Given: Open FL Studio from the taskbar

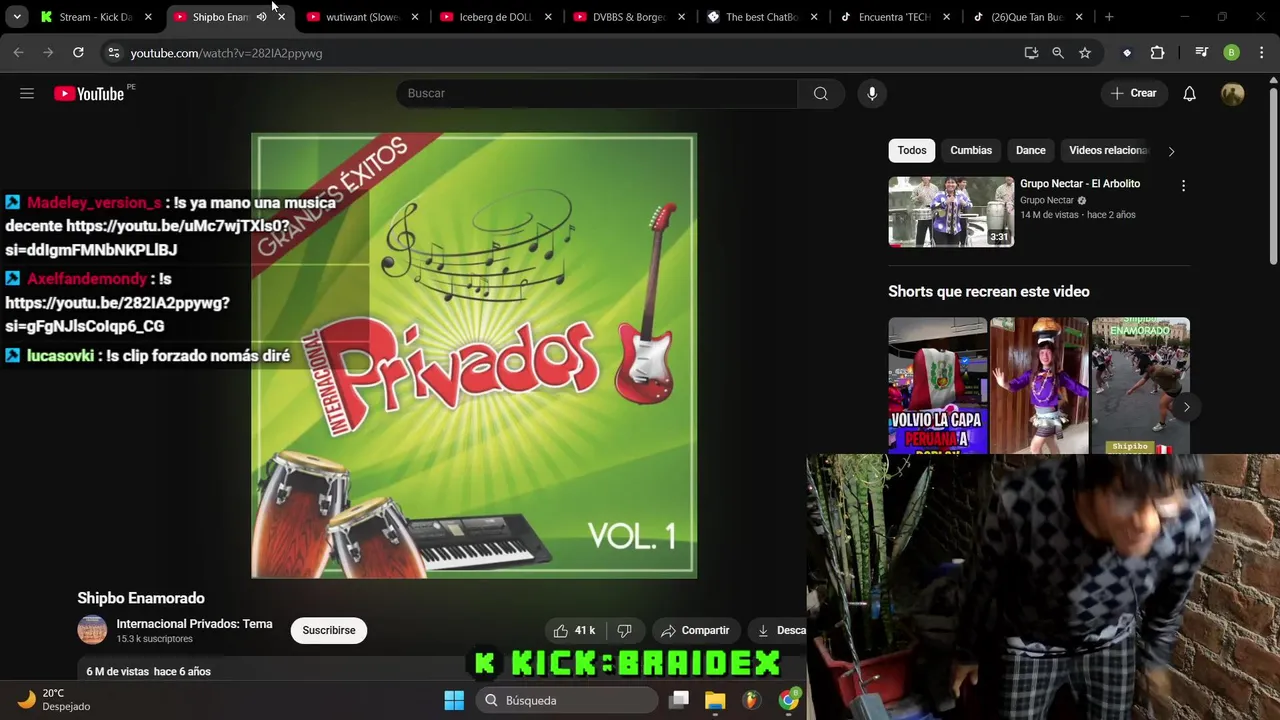Looking at the screenshot, I should coord(751,700).
